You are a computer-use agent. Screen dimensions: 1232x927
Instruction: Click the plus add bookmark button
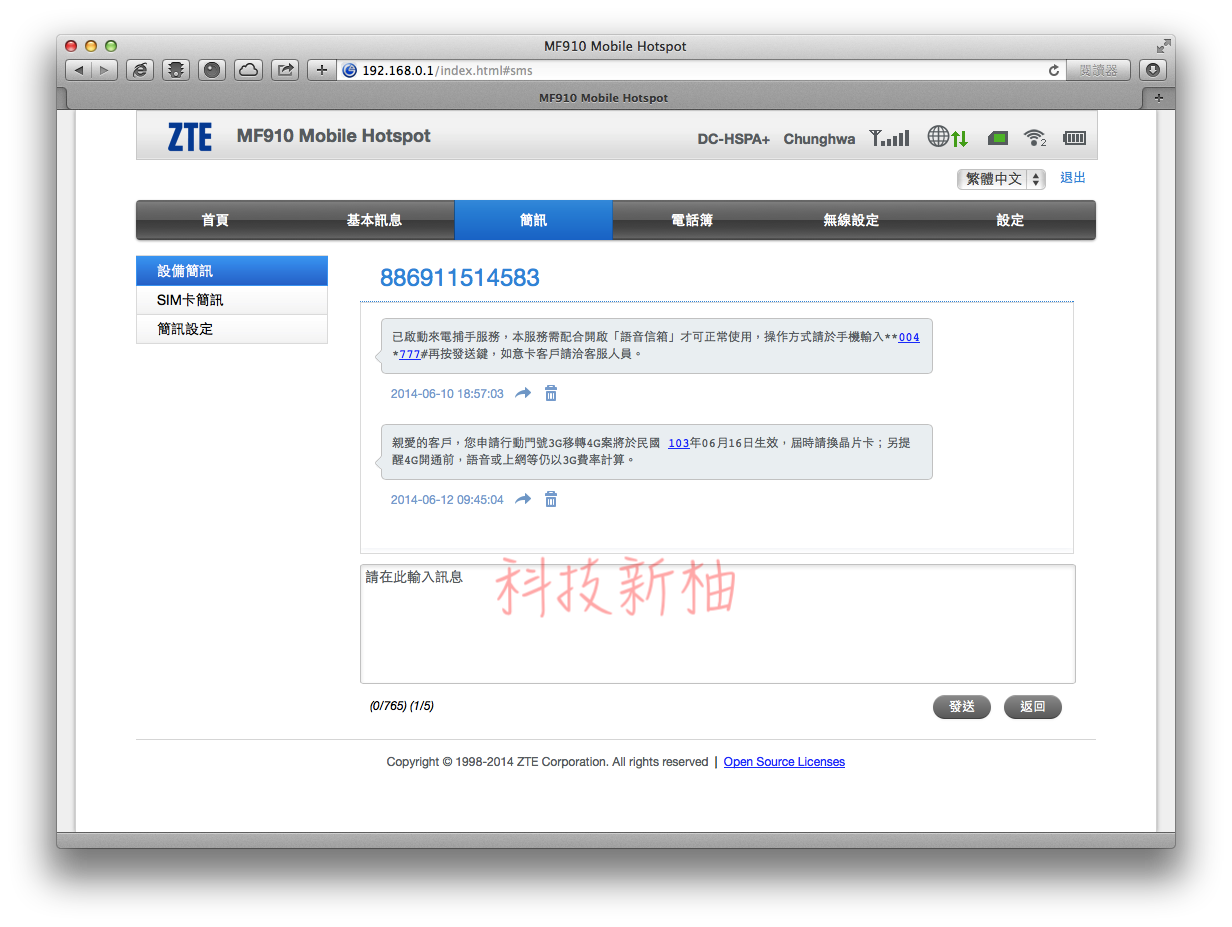321,70
